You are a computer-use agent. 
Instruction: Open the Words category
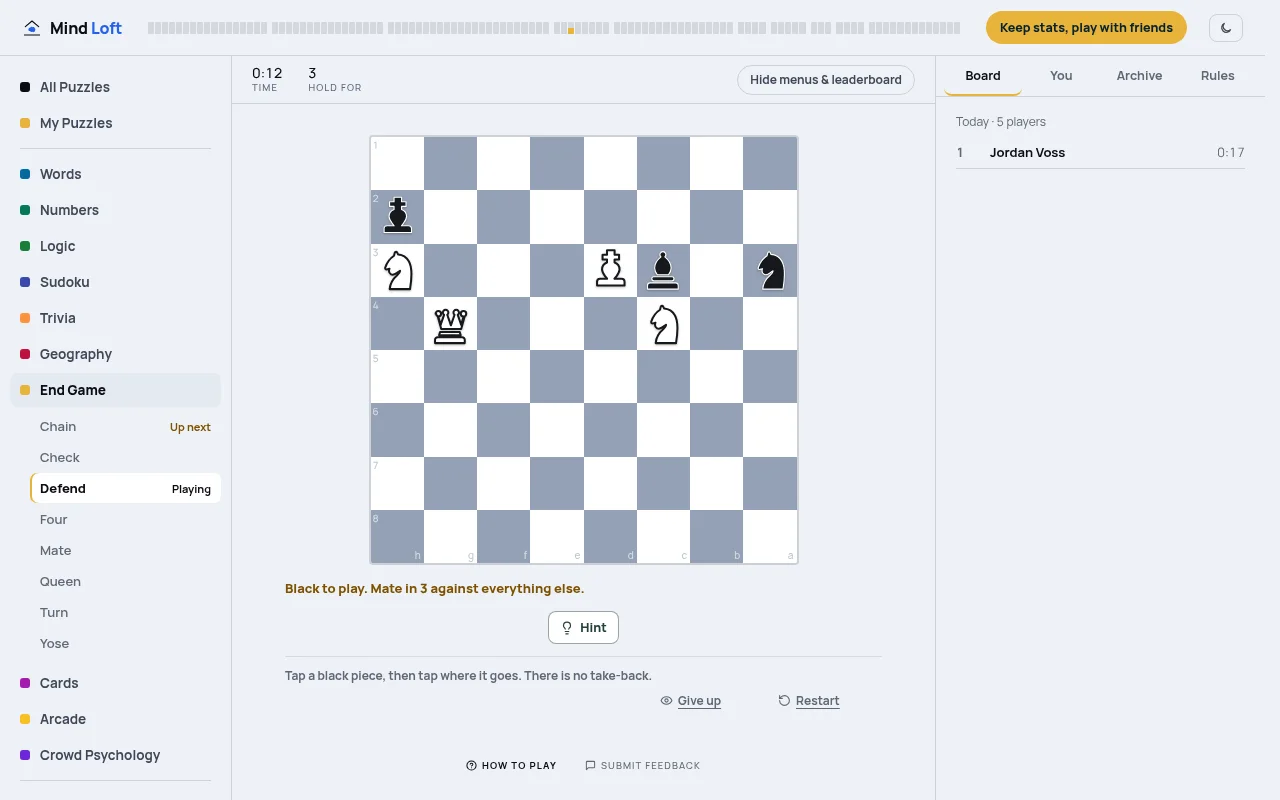[x=115, y=174]
